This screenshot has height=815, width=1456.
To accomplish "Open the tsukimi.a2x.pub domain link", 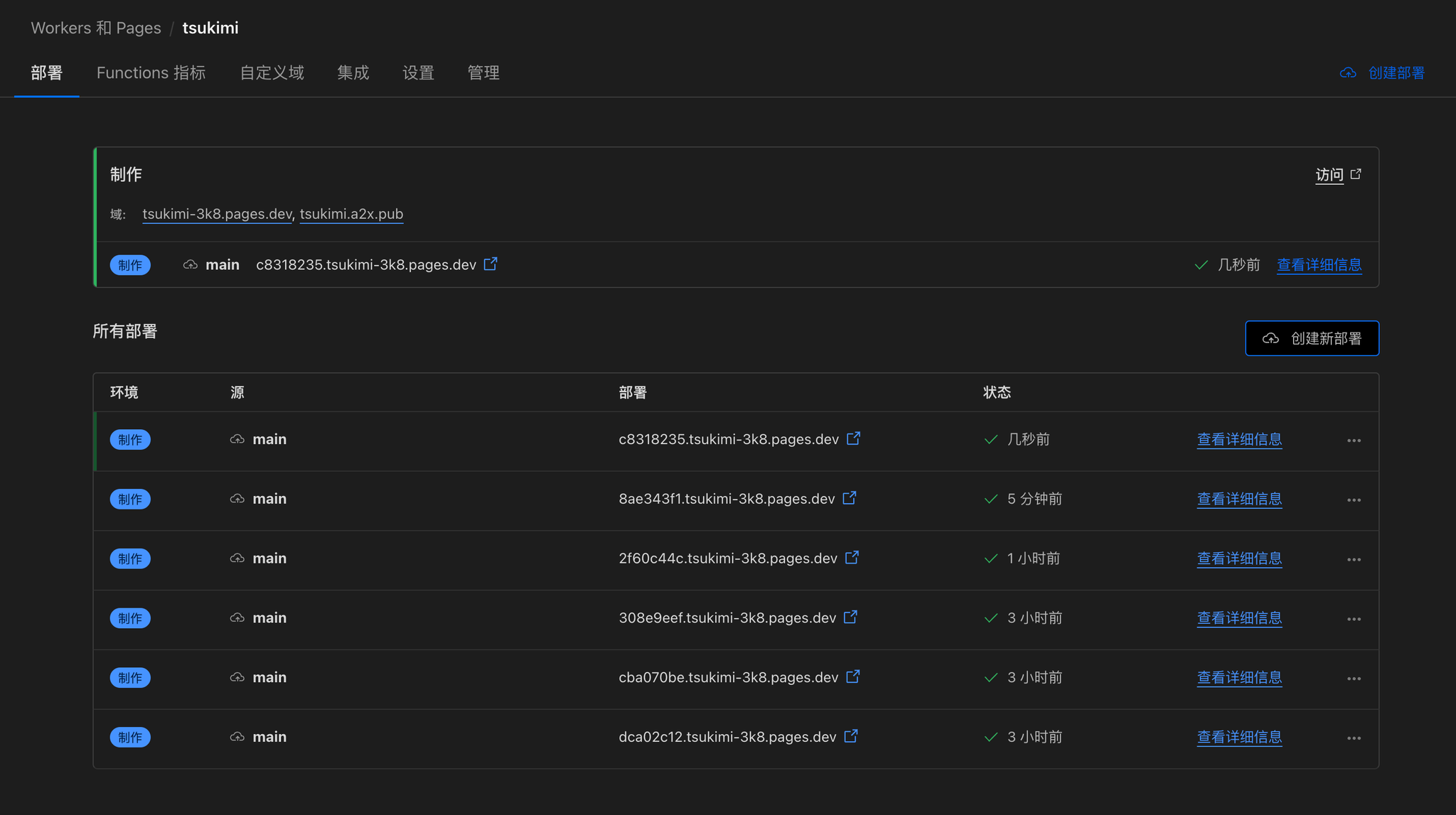I will pos(351,214).
